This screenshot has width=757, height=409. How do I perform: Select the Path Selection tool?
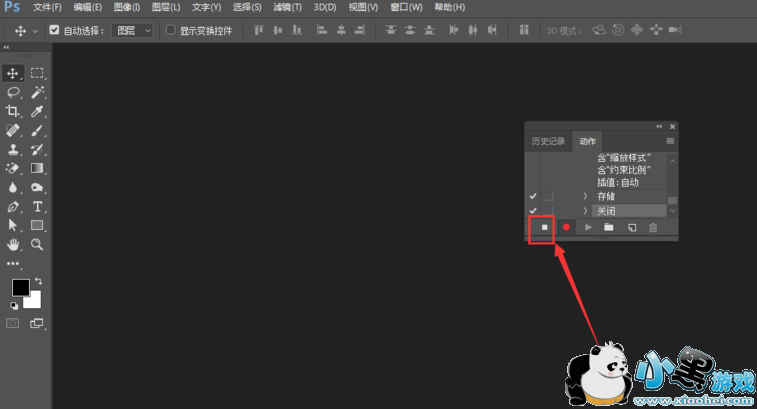pyautogui.click(x=13, y=226)
